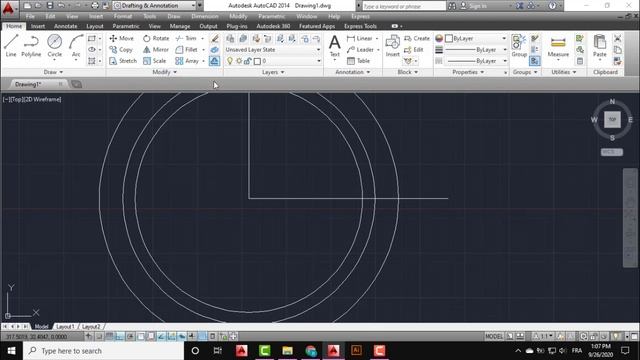Activate the Rotate command
The width and height of the screenshot is (640, 360).
[156, 38]
